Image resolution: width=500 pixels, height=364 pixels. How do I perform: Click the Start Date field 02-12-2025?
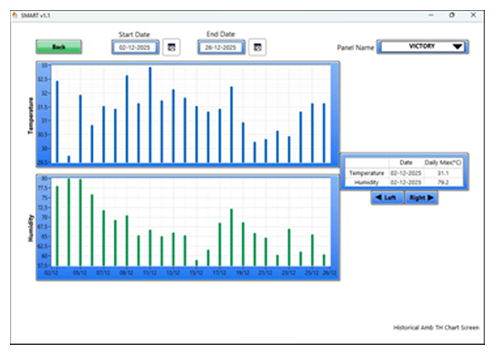135,47
